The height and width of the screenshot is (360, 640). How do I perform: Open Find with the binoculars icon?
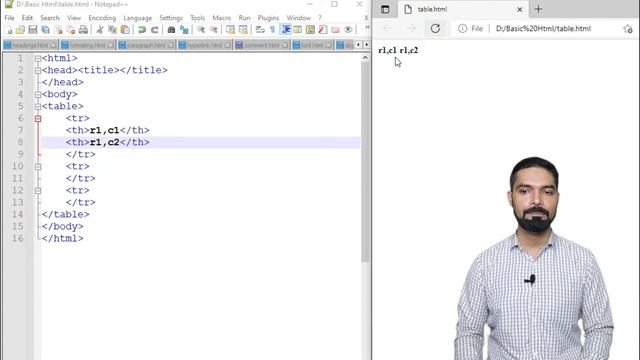tap(171, 30)
